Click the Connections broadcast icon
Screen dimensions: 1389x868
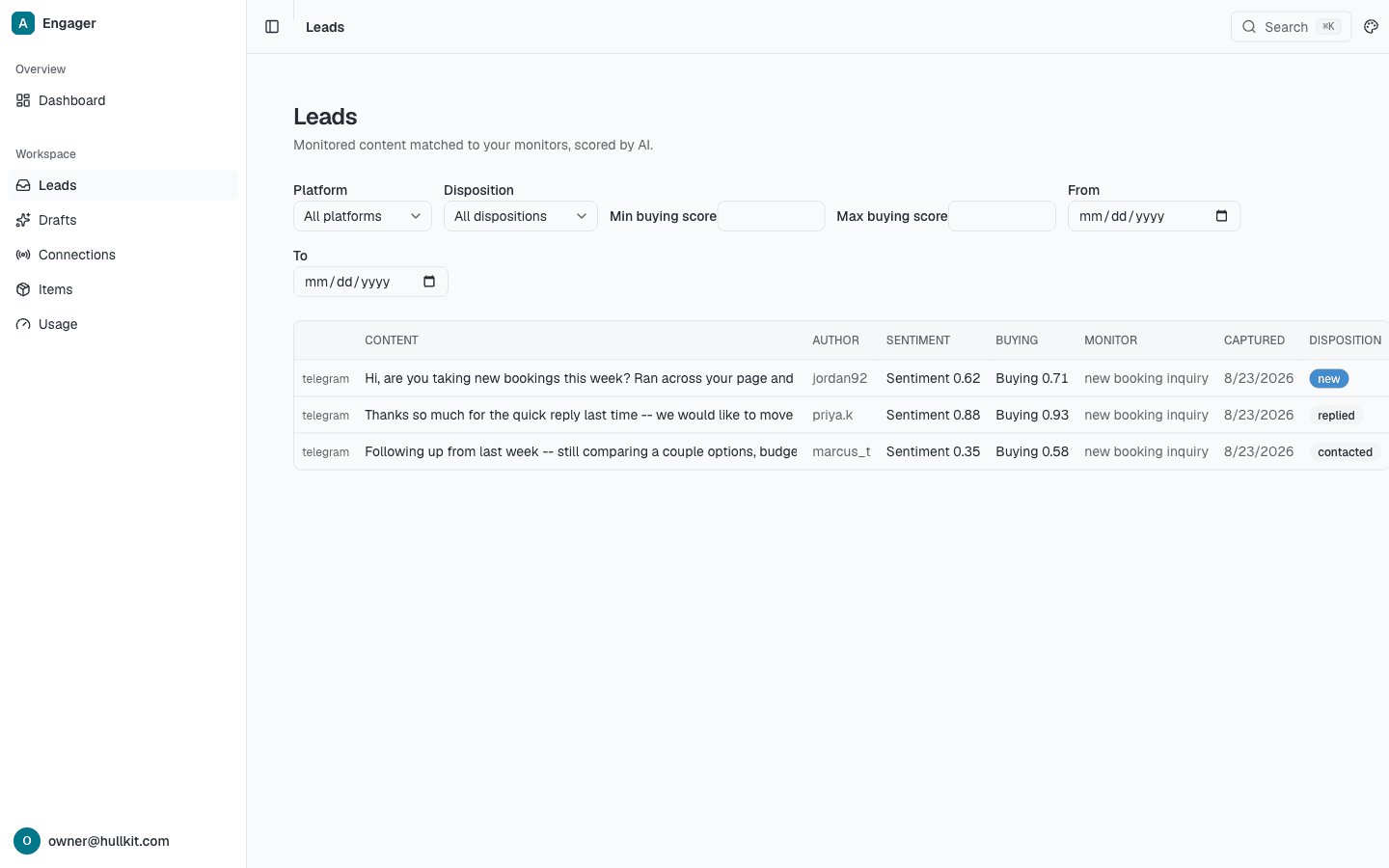[23, 255]
